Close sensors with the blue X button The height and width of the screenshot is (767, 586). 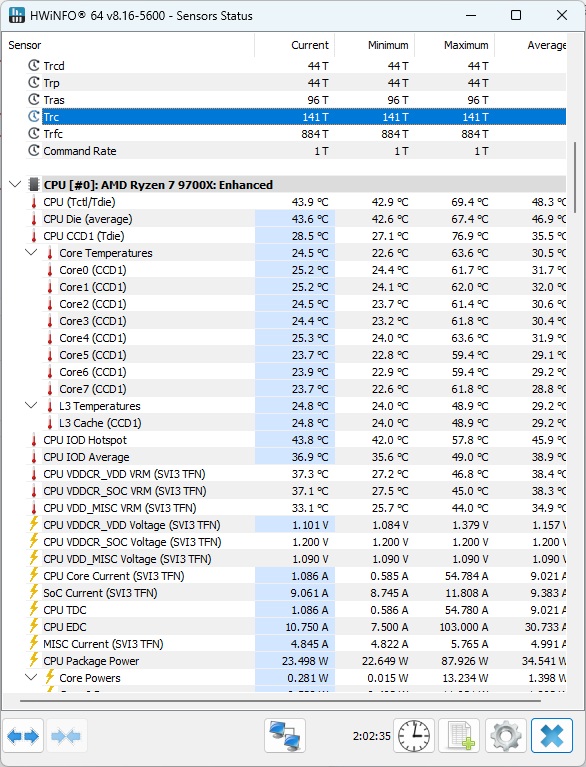pyautogui.click(x=552, y=735)
